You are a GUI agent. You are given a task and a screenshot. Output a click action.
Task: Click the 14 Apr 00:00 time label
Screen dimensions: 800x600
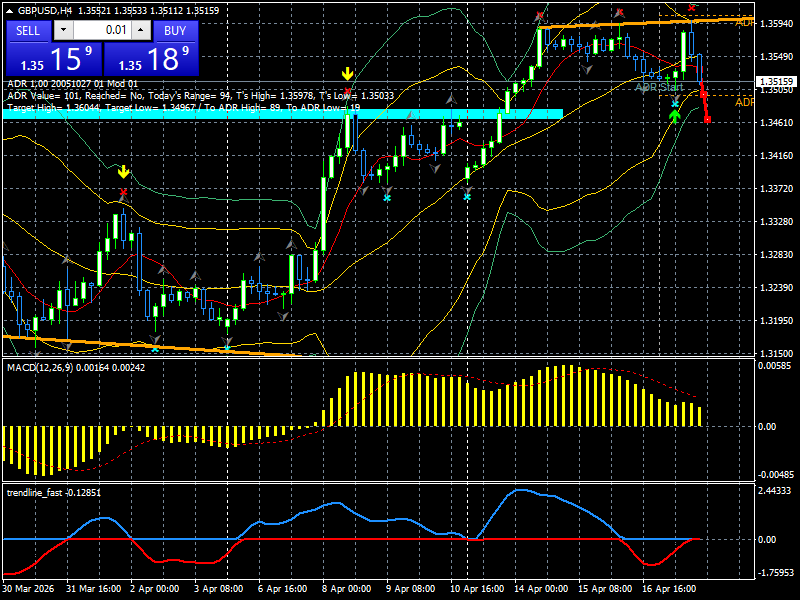(x=541, y=589)
